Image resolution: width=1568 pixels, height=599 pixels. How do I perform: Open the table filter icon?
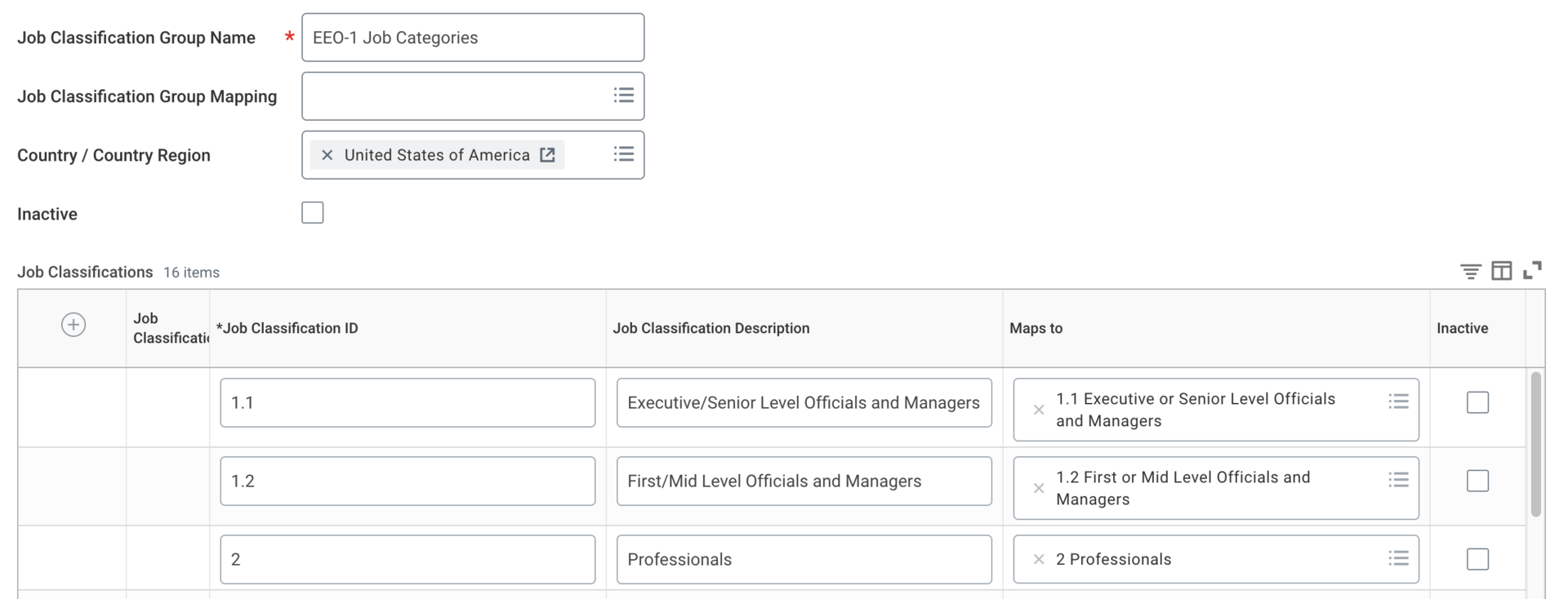pyautogui.click(x=1470, y=272)
